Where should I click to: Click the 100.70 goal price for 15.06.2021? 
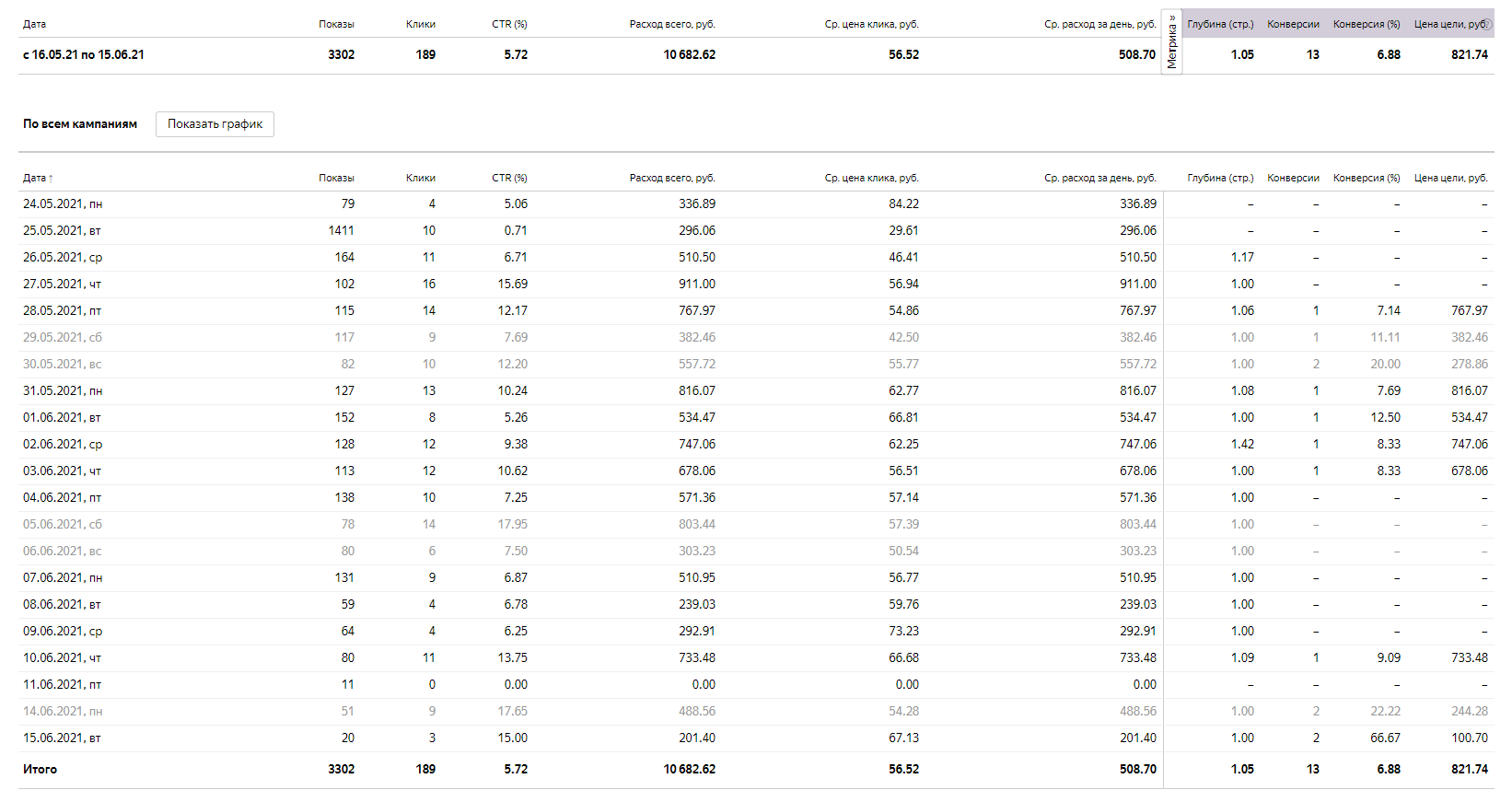click(1470, 738)
